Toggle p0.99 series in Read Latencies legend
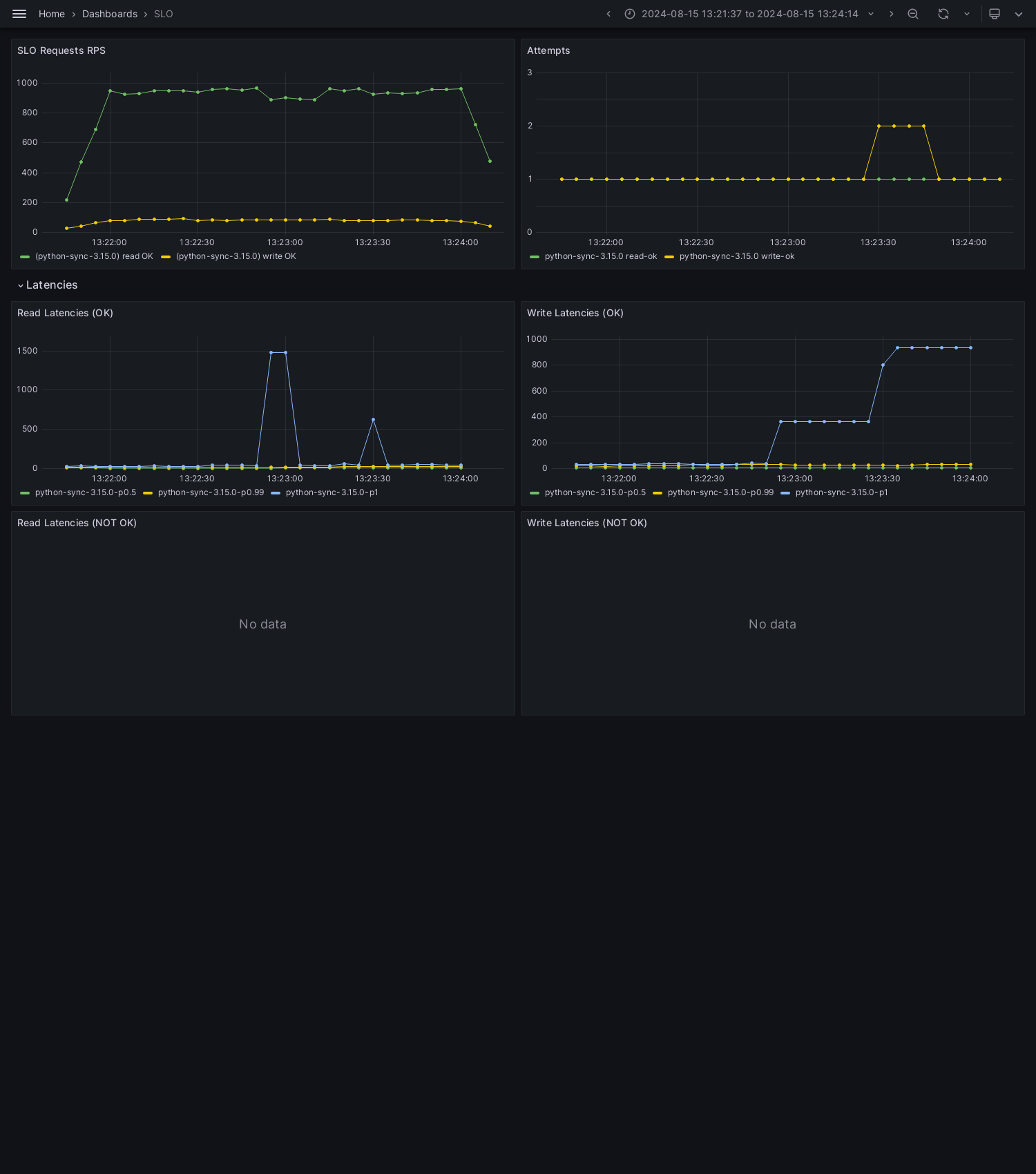 click(x=211, y=492)
